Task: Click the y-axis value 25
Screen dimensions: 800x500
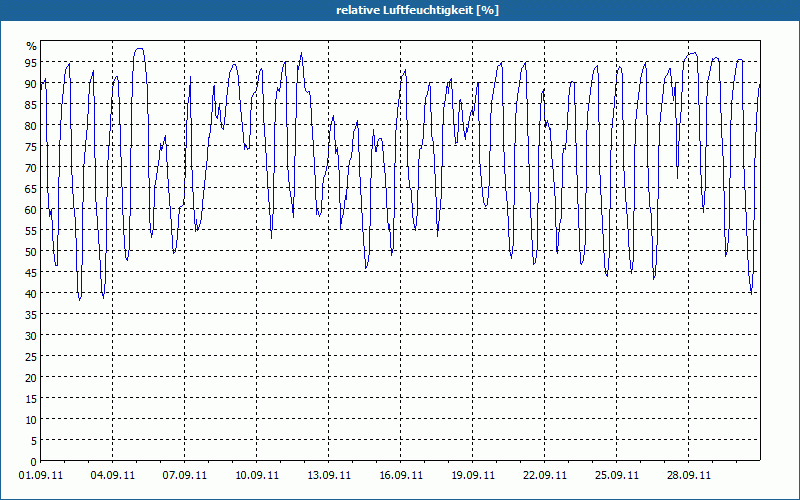Action: click(x=31, y=357)
